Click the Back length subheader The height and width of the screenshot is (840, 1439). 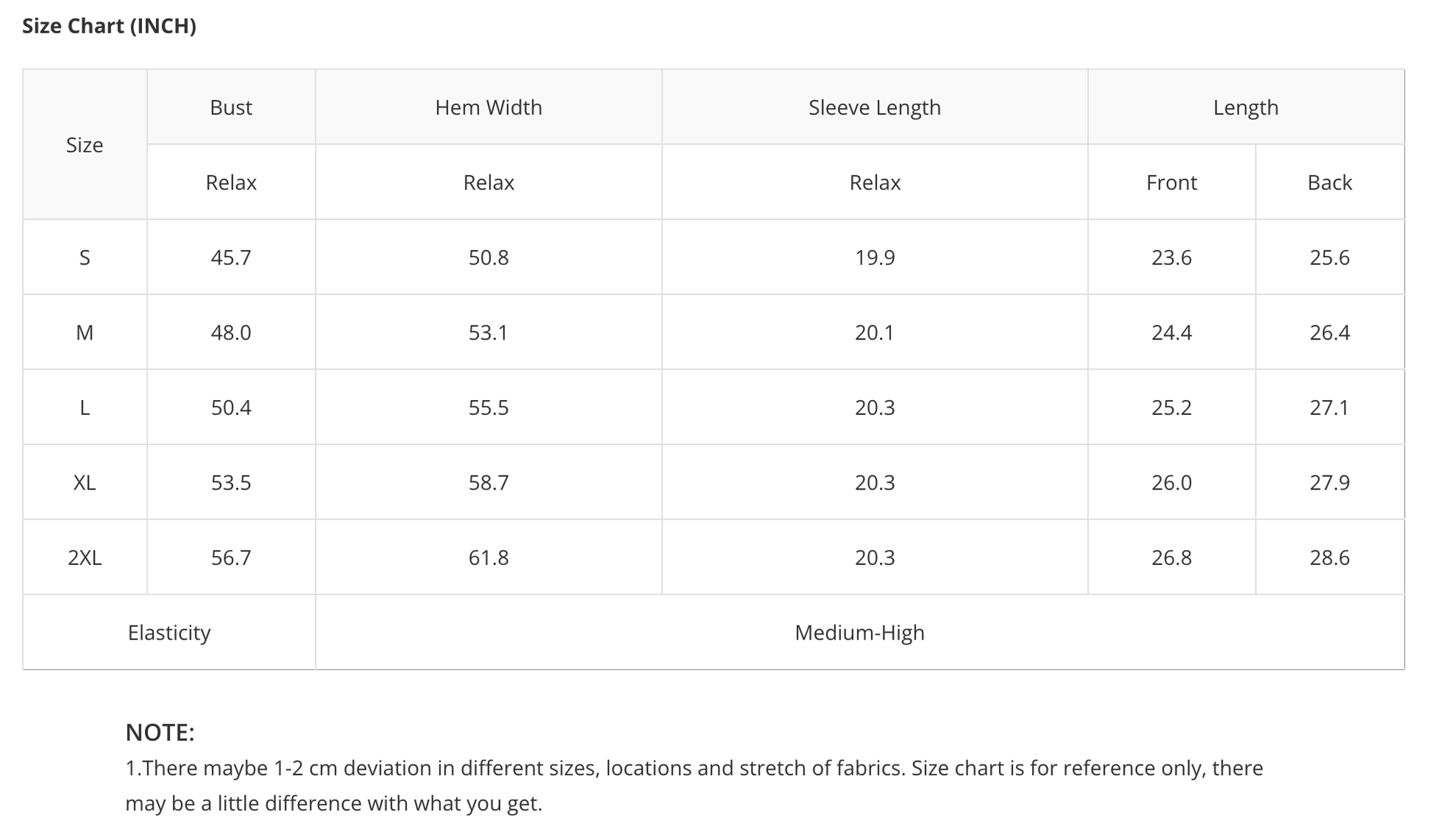tap(1329, 183)
